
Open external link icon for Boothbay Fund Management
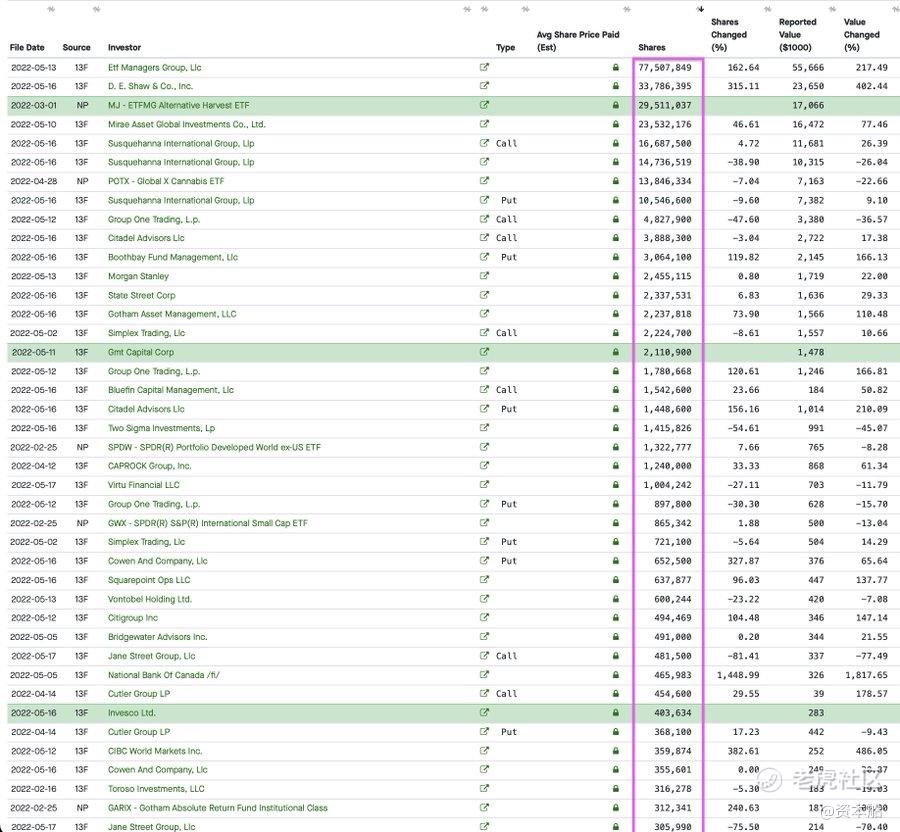pos(484,257)
